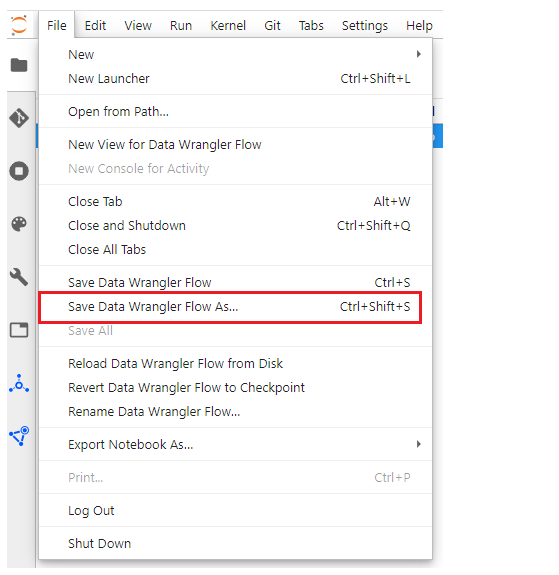Open SageMaker components and registries icon
This screenshot has height=575, width=559.
(19, 383)
